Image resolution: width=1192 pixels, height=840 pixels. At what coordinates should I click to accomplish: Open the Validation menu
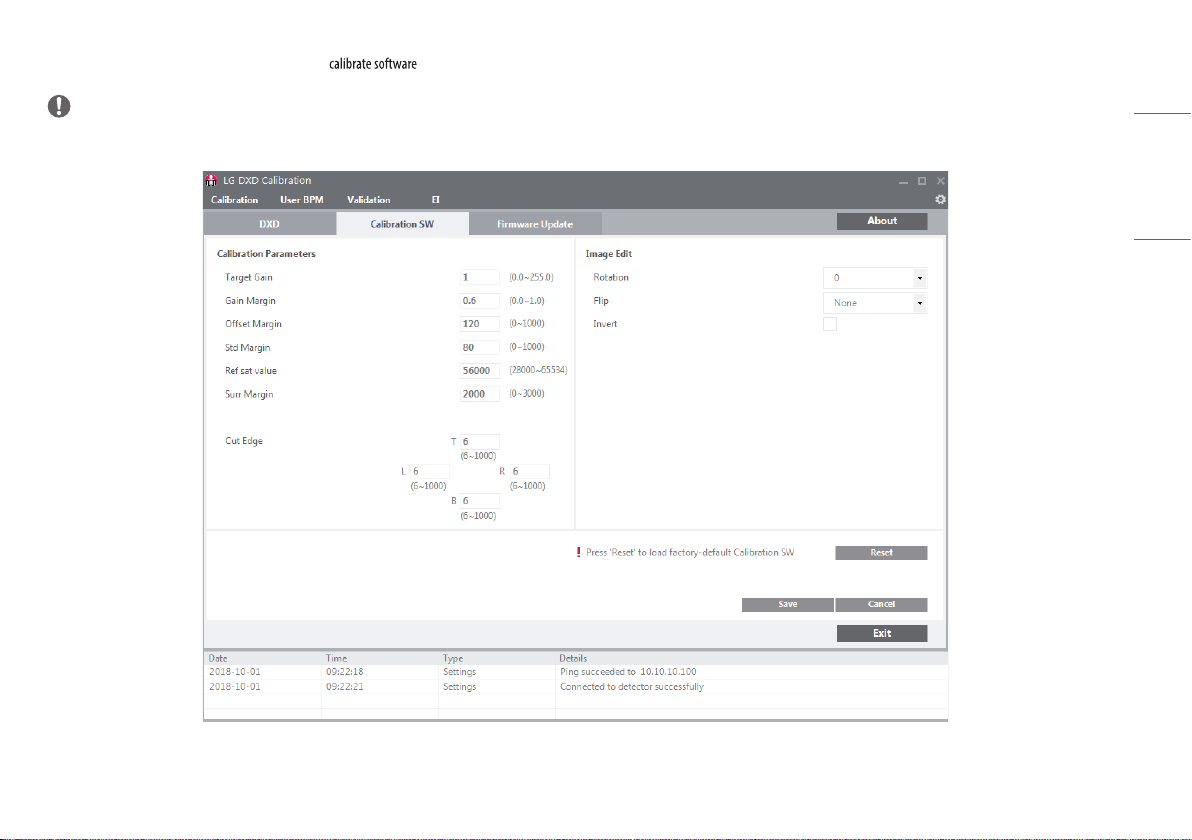click(x=369, y=200)
